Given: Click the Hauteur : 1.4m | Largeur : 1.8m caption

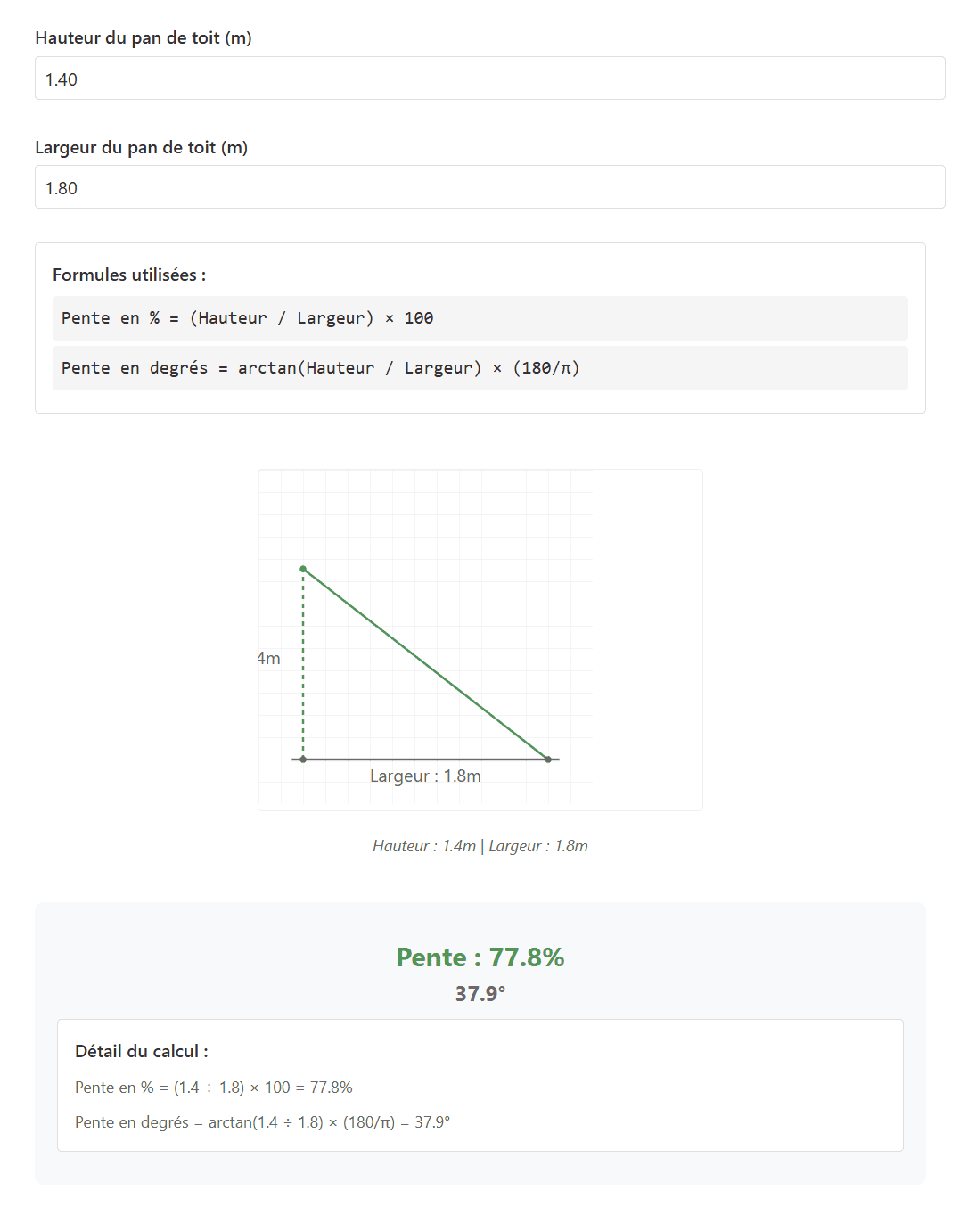Looking at the screenshot, I should [x=480, y=846].
